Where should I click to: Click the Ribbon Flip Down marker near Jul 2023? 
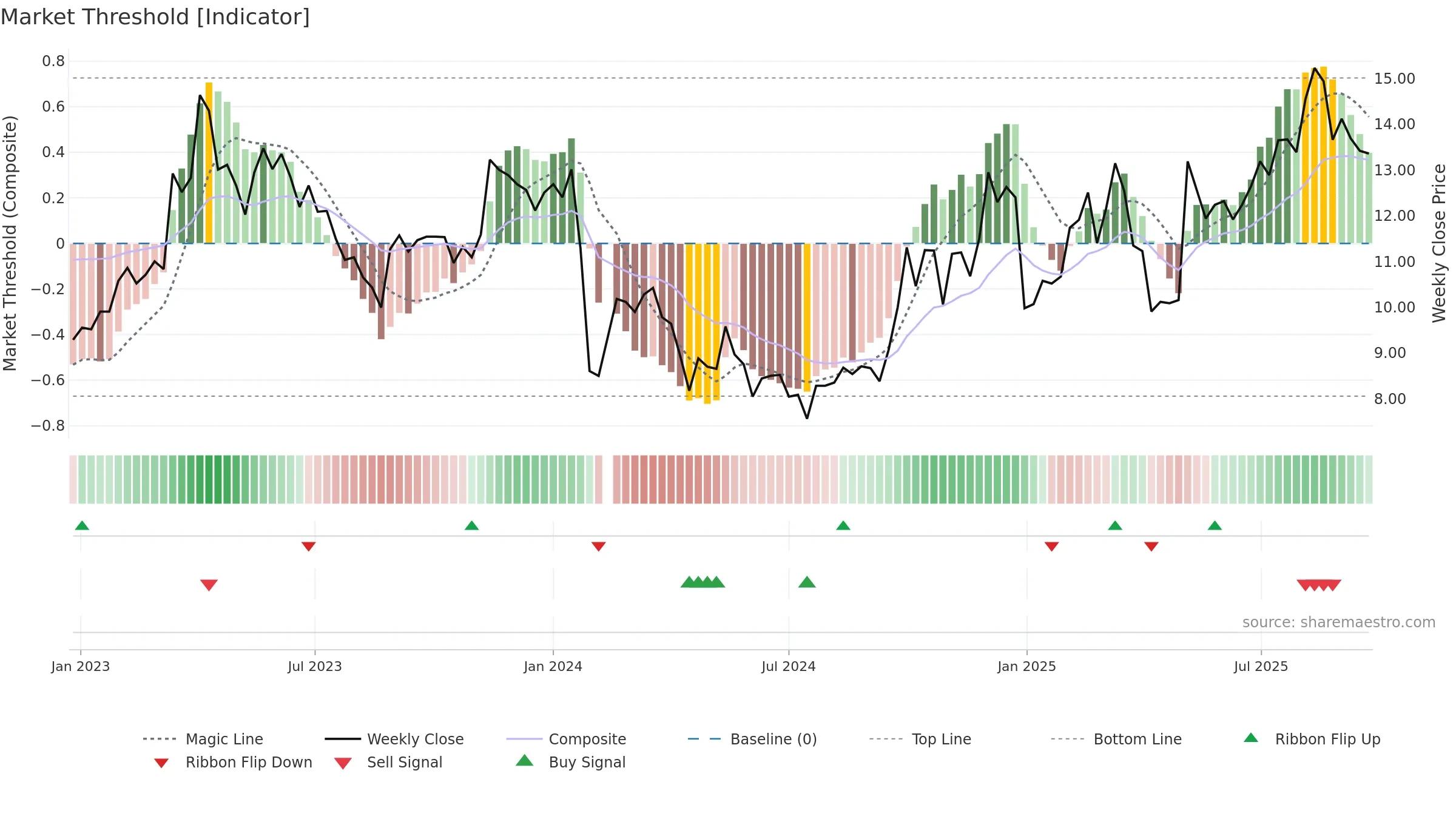tap(308, 547)
